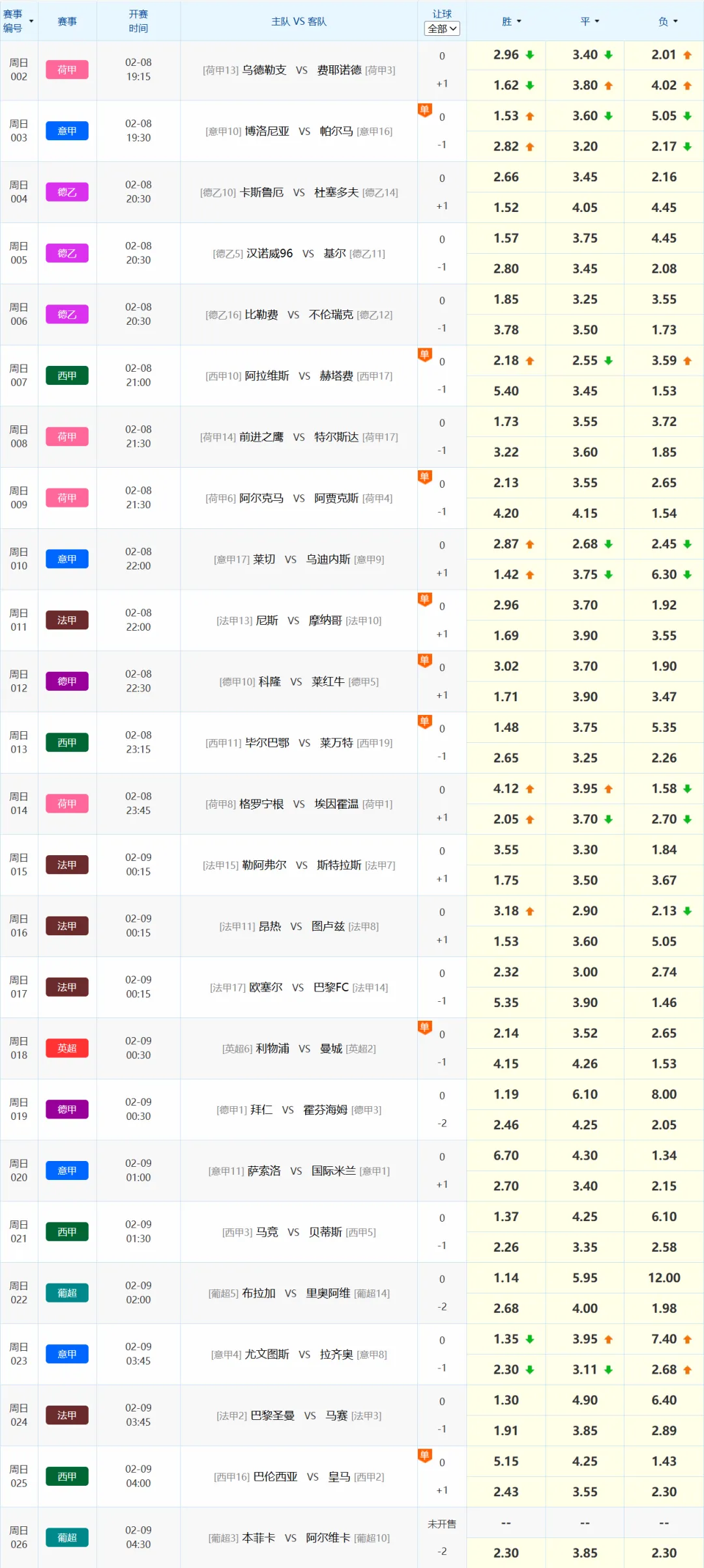Click the 荷甲 league tag on match 002
This screenshot has width=704, height=1568.
tap(67, 70)
